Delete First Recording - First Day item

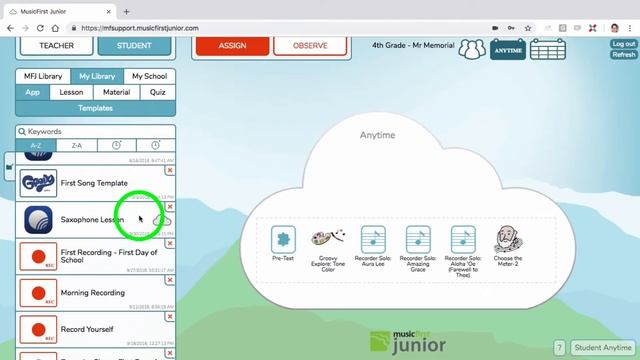tap(170, 243)
